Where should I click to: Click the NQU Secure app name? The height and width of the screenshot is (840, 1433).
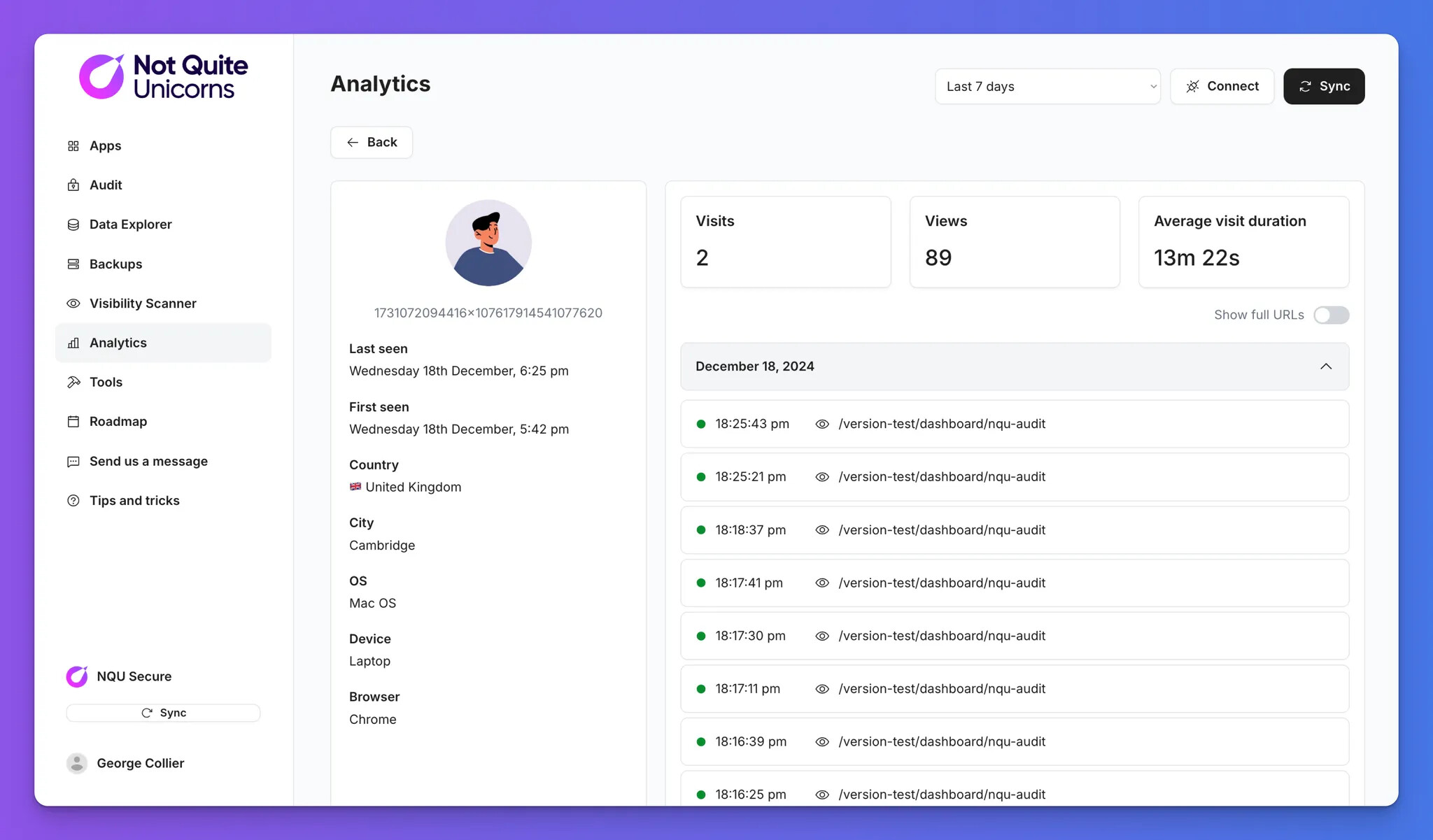[x=134, y=676]
